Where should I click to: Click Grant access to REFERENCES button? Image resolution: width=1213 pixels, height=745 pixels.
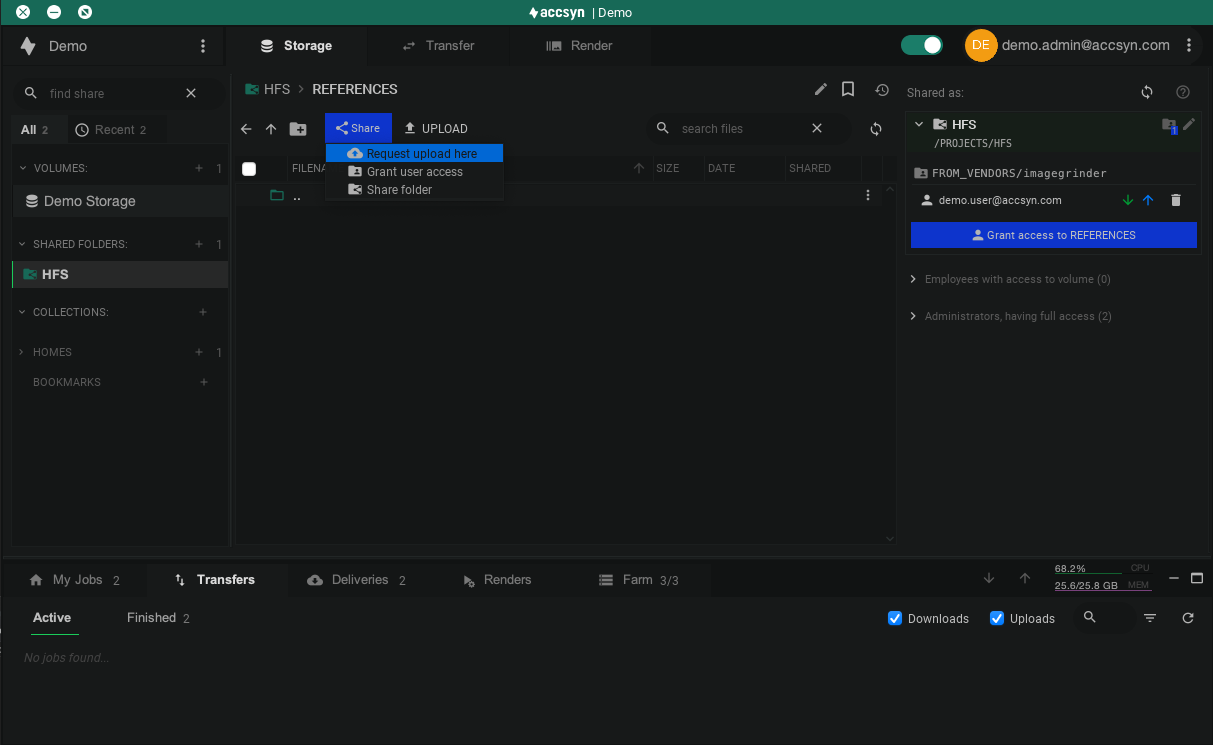1054,235
